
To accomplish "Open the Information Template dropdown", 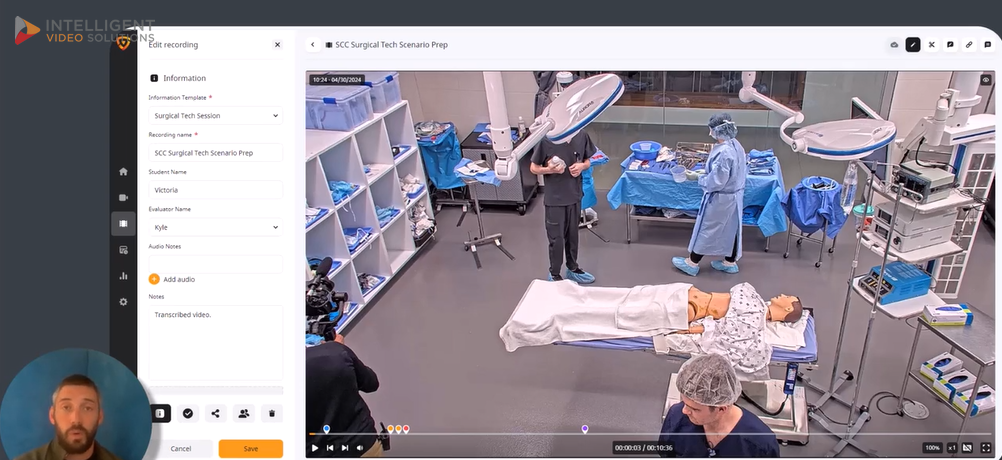I will (215, 116).
